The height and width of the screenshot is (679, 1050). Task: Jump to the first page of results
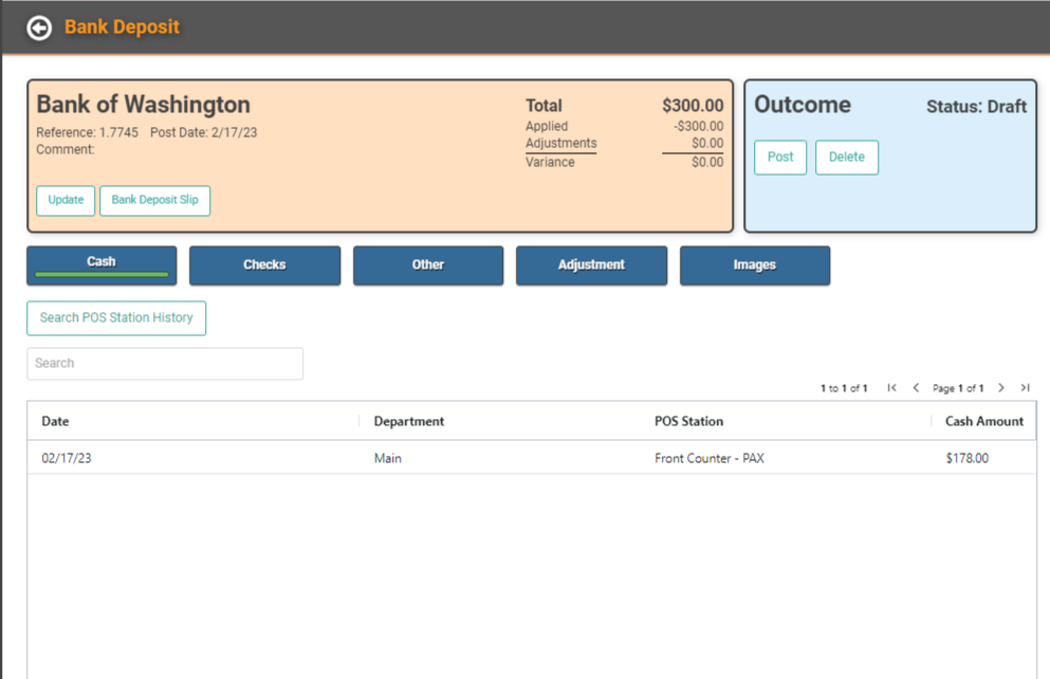[x=892, y=388]
